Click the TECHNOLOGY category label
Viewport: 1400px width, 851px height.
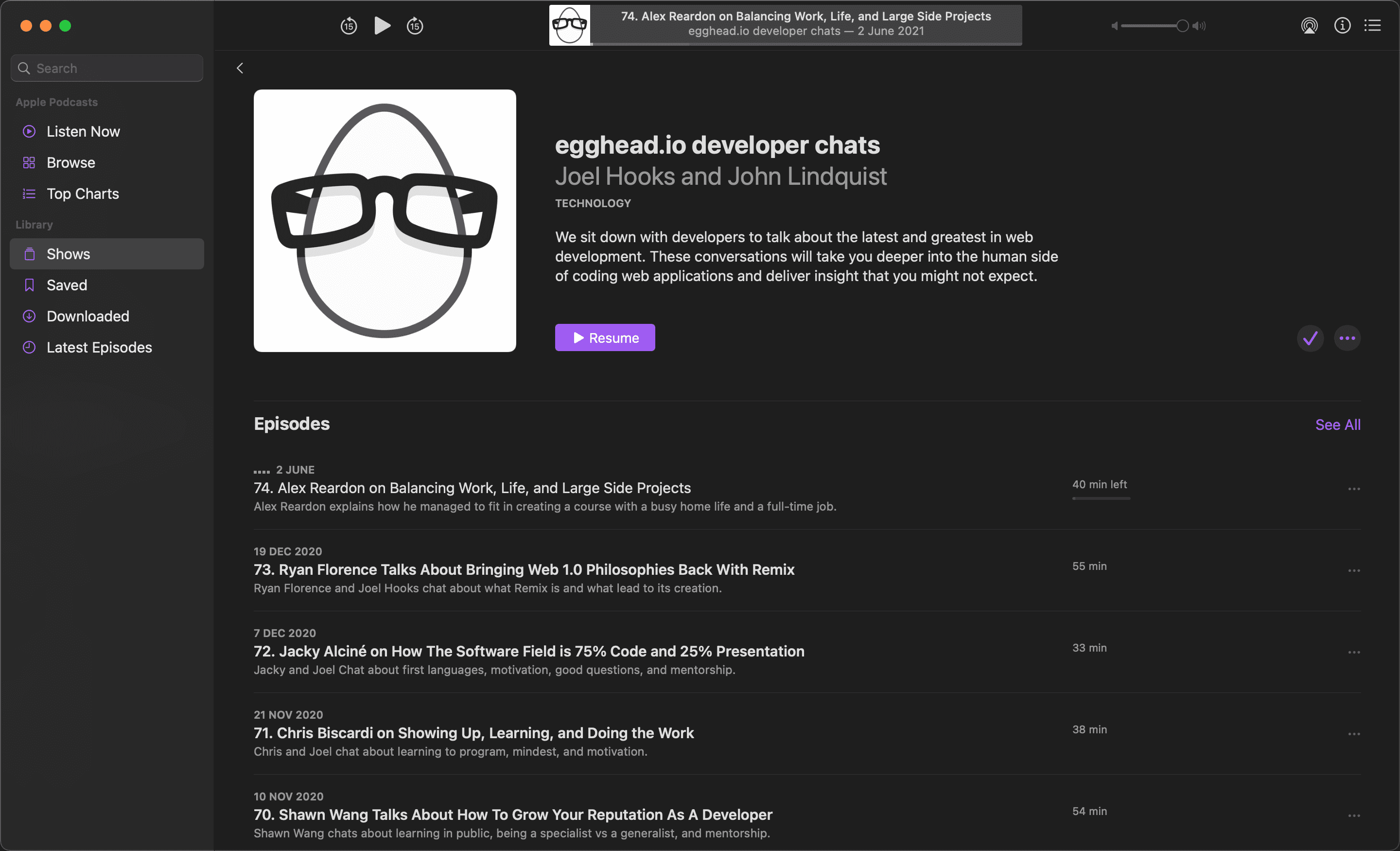click(x=593, y=203)
